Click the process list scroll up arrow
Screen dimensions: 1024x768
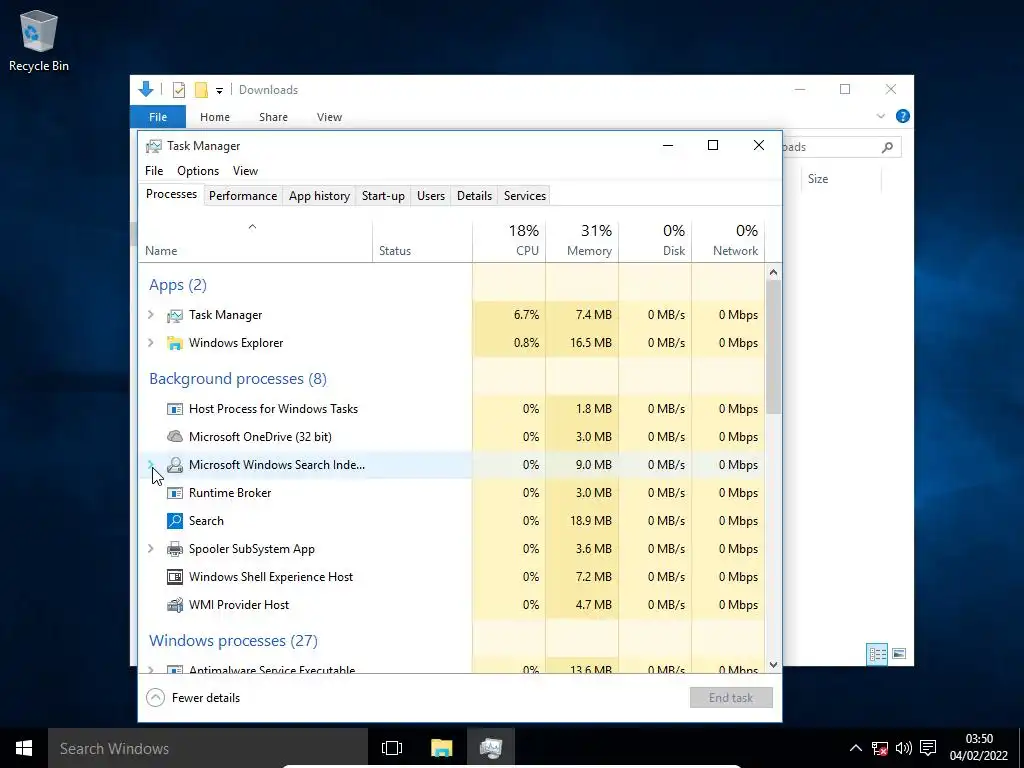tap(773, 272)
